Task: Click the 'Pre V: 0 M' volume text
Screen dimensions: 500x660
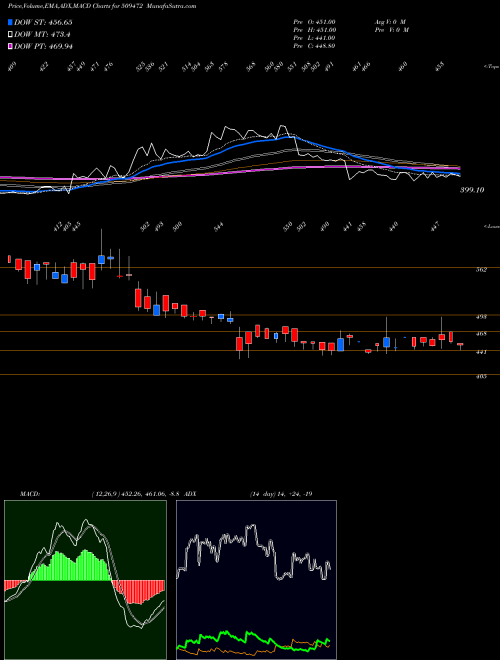Action: click(x=391, y=30)
